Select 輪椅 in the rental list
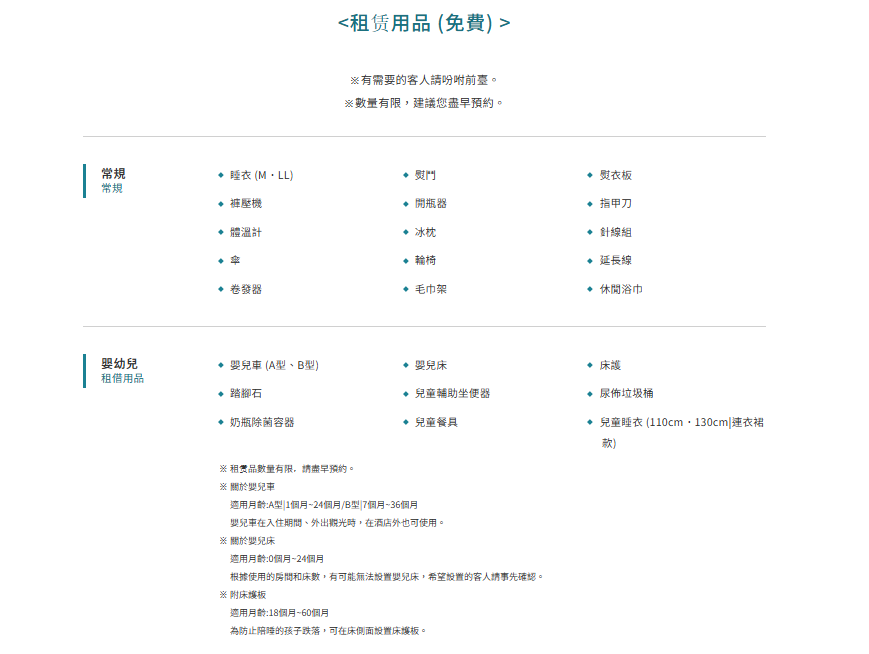 click(425, 260)
